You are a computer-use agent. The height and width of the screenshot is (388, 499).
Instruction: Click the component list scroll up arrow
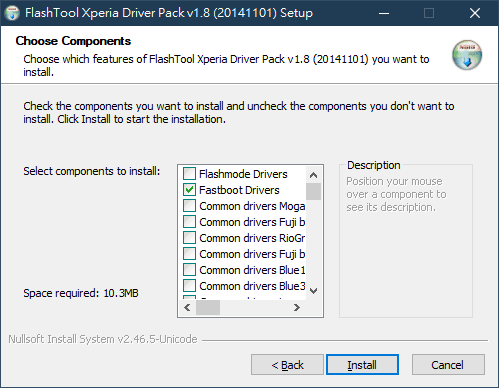[313, 175]
